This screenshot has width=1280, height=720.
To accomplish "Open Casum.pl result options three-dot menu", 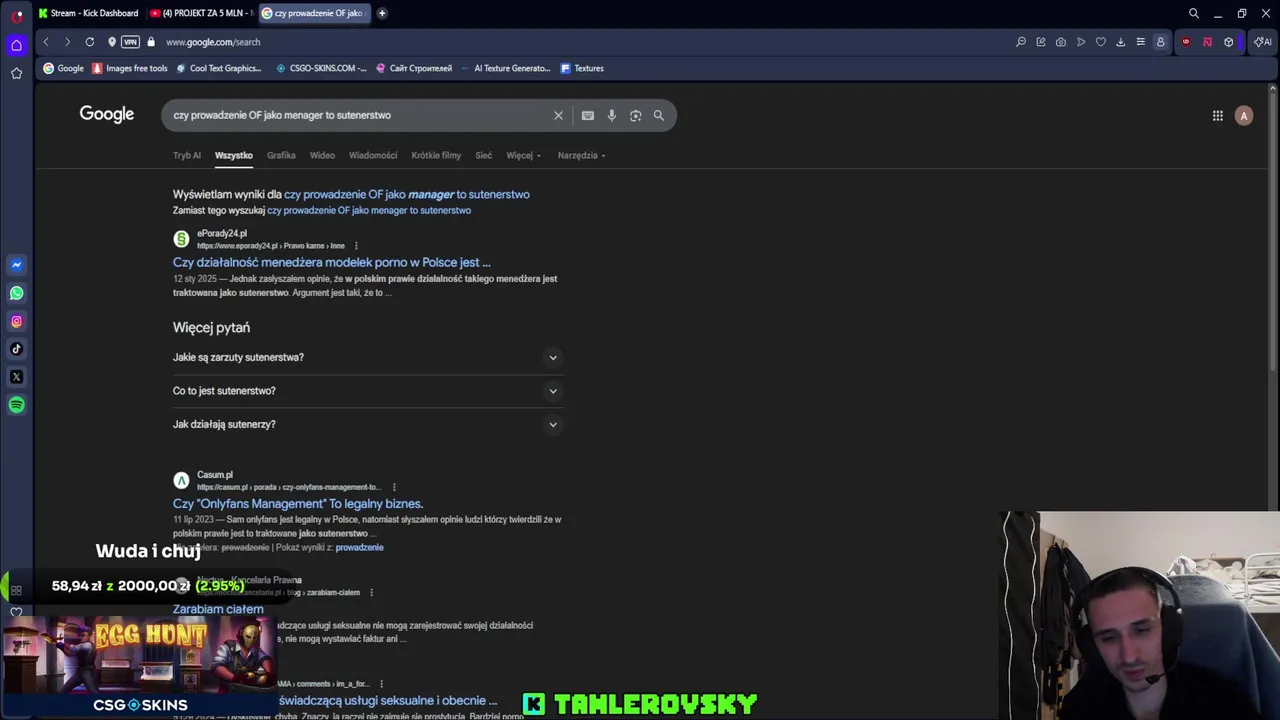I will click(394, 487).
